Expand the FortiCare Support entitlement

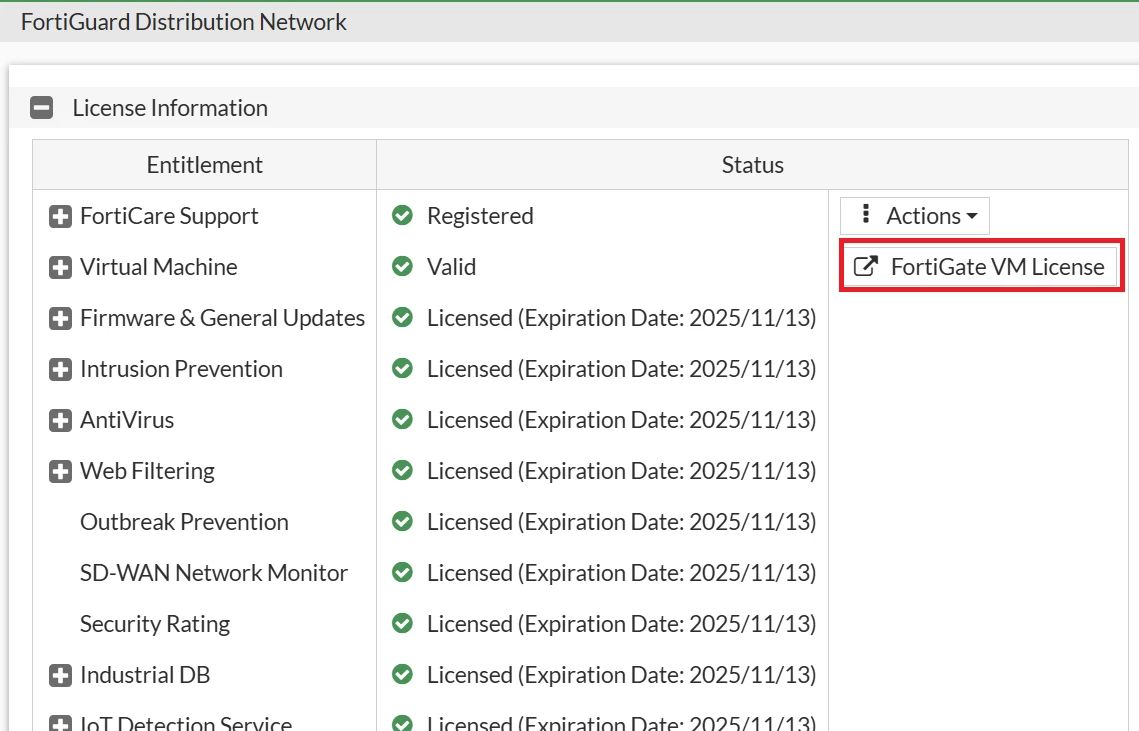pos(60,217)
